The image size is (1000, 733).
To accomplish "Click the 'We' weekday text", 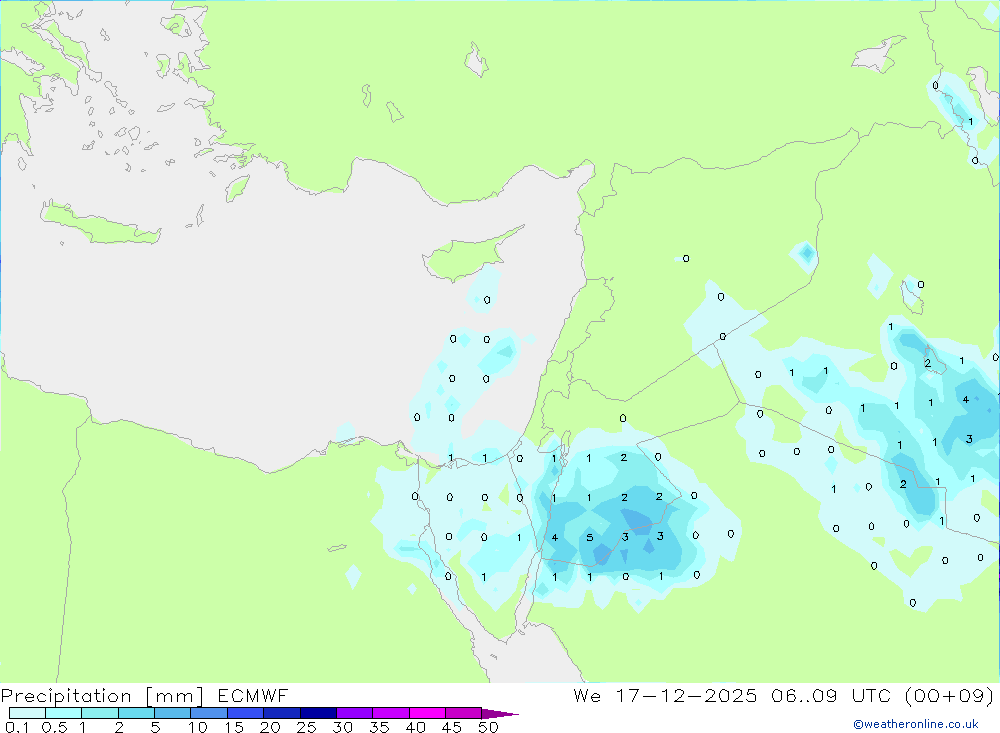I will 587,695.
